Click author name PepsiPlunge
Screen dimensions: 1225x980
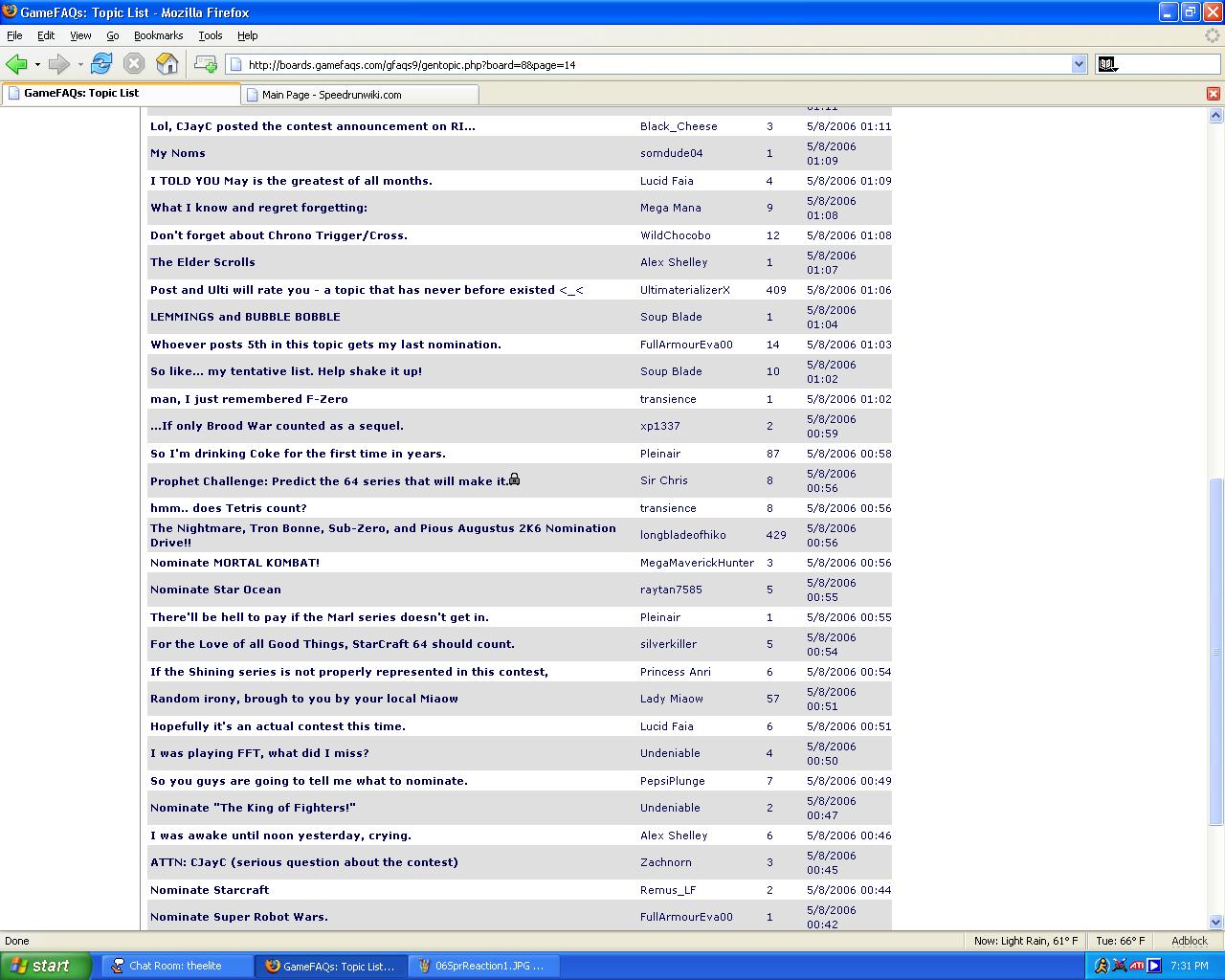pos(673,781)
